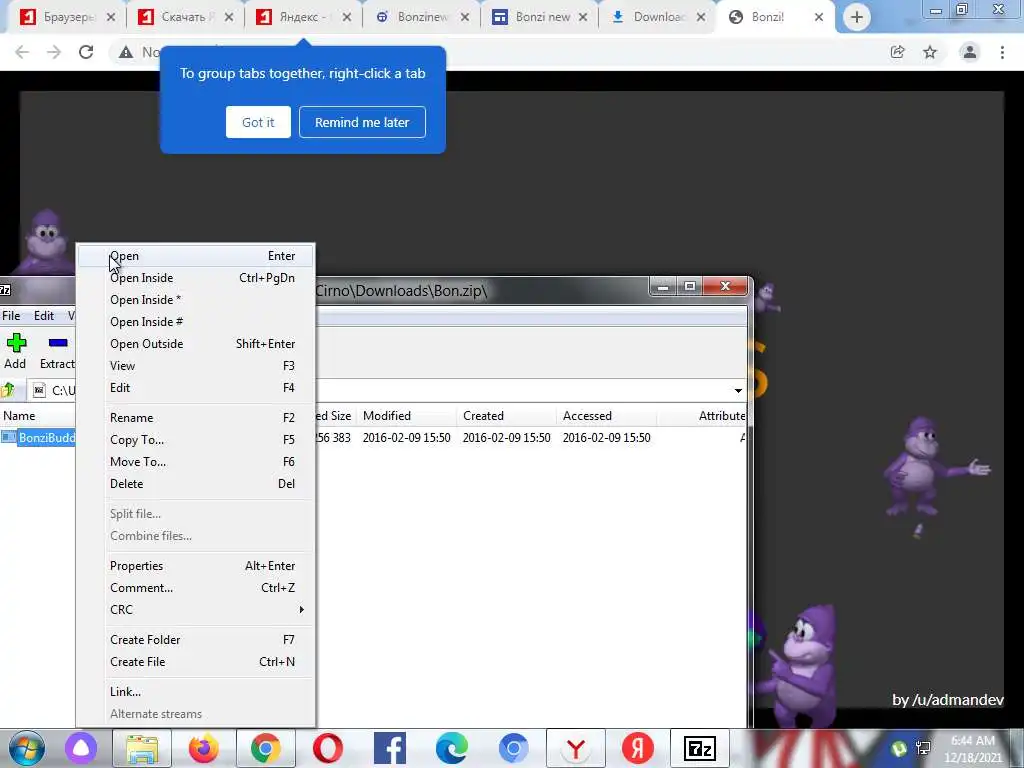Open a new Chrome tab
Image resolution: width=1024 pixels, height=768 pixels.
pos(857,18)
